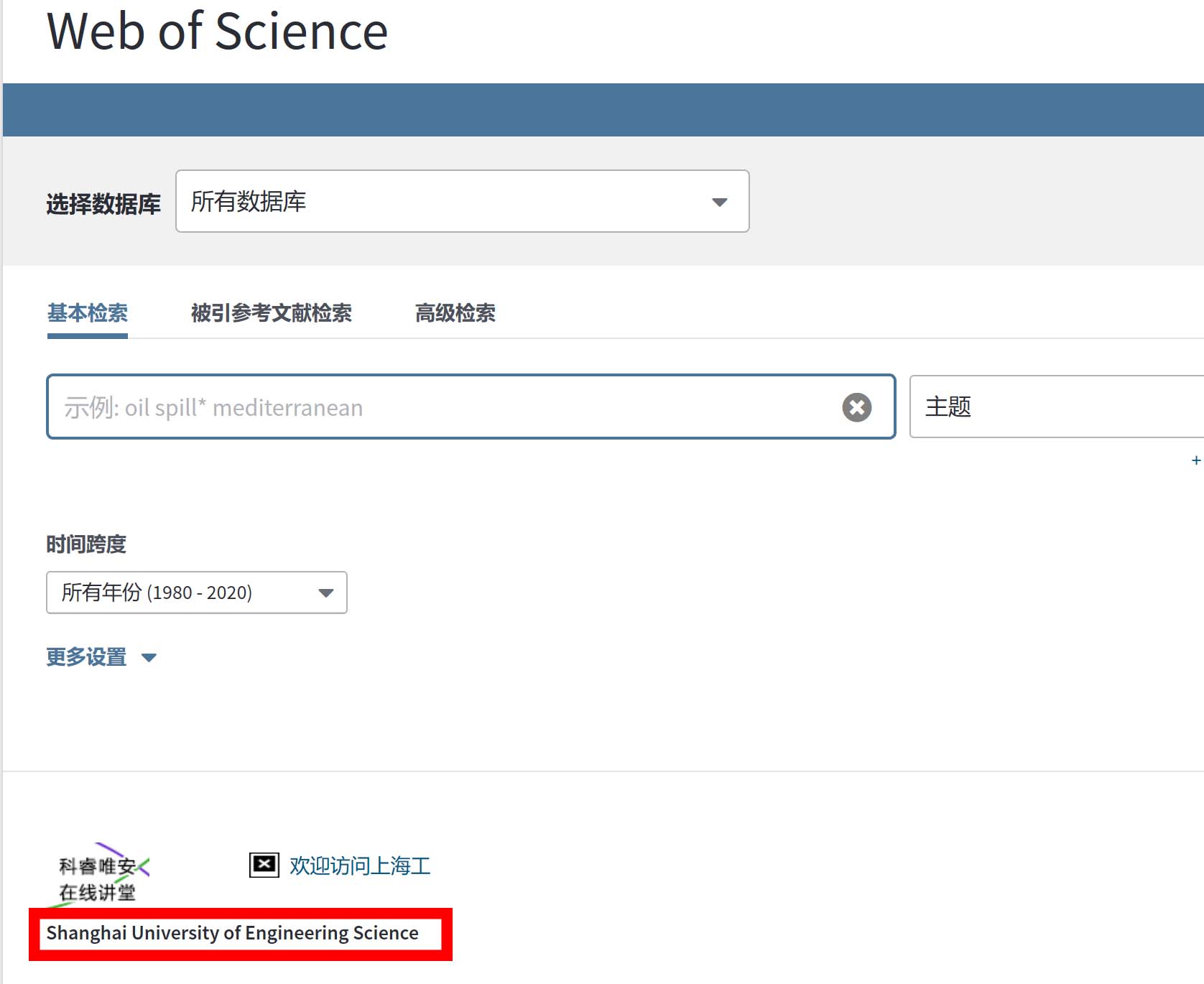The width and height of the screenshot is (1204, 984).
Task: Click Shanghai University of Engineering Science text
Action: [232, 933]
